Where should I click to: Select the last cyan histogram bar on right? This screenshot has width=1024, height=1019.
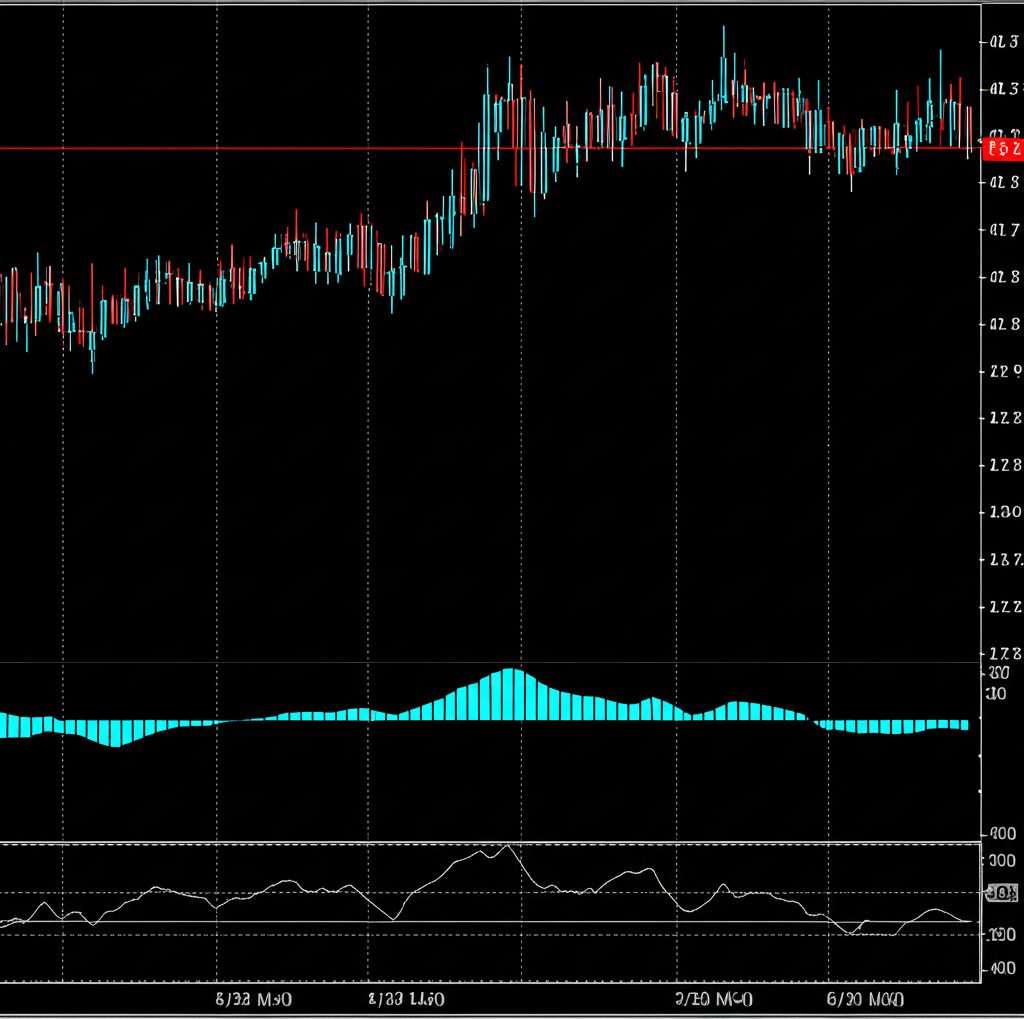tap(964, 724)
